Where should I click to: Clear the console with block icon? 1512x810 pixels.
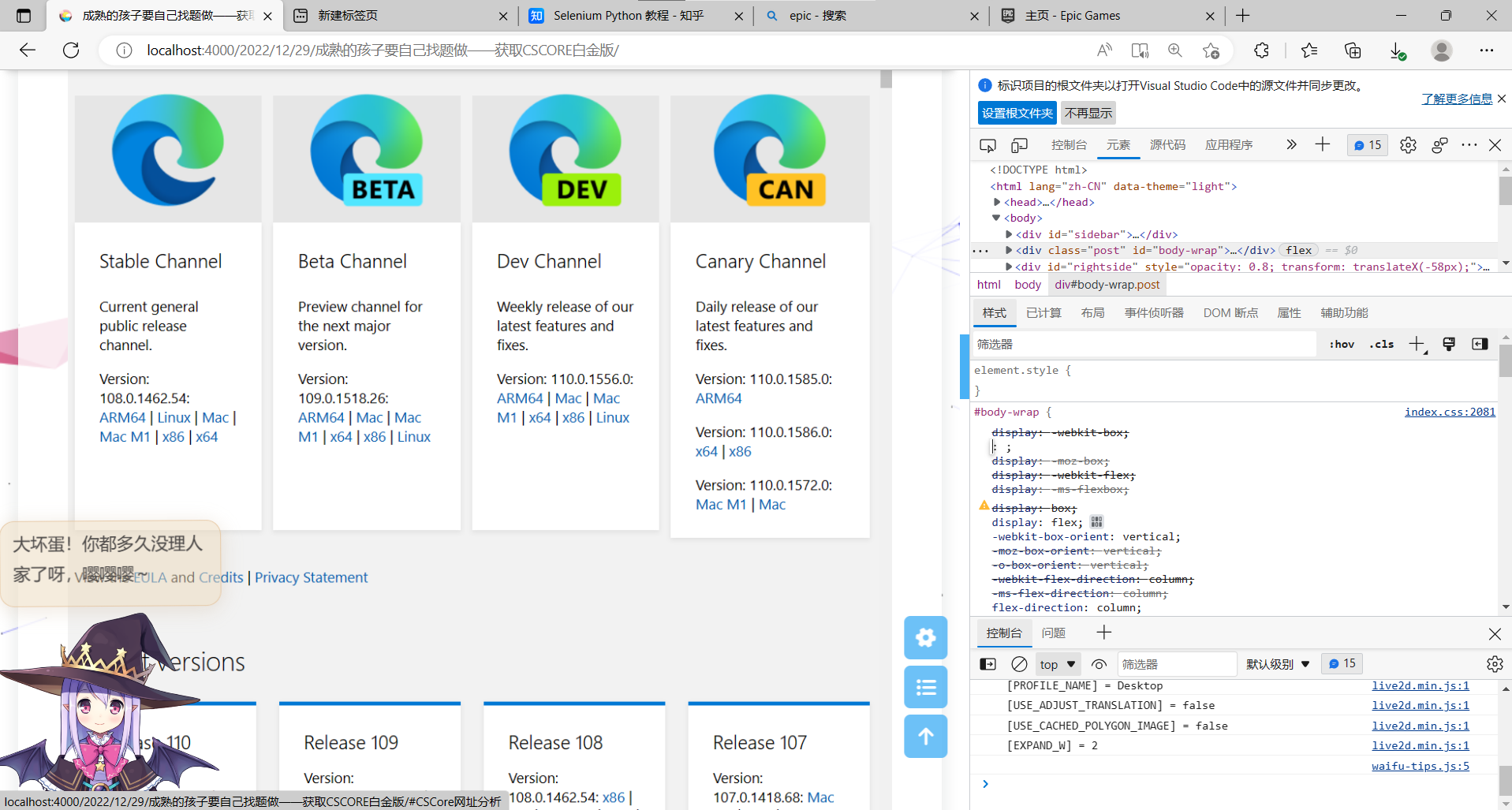click(x=1019, y=664)
